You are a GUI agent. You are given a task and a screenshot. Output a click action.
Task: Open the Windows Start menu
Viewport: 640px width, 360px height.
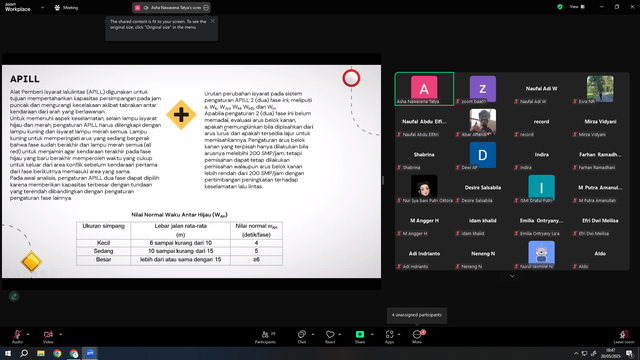[x=8, y=353]
